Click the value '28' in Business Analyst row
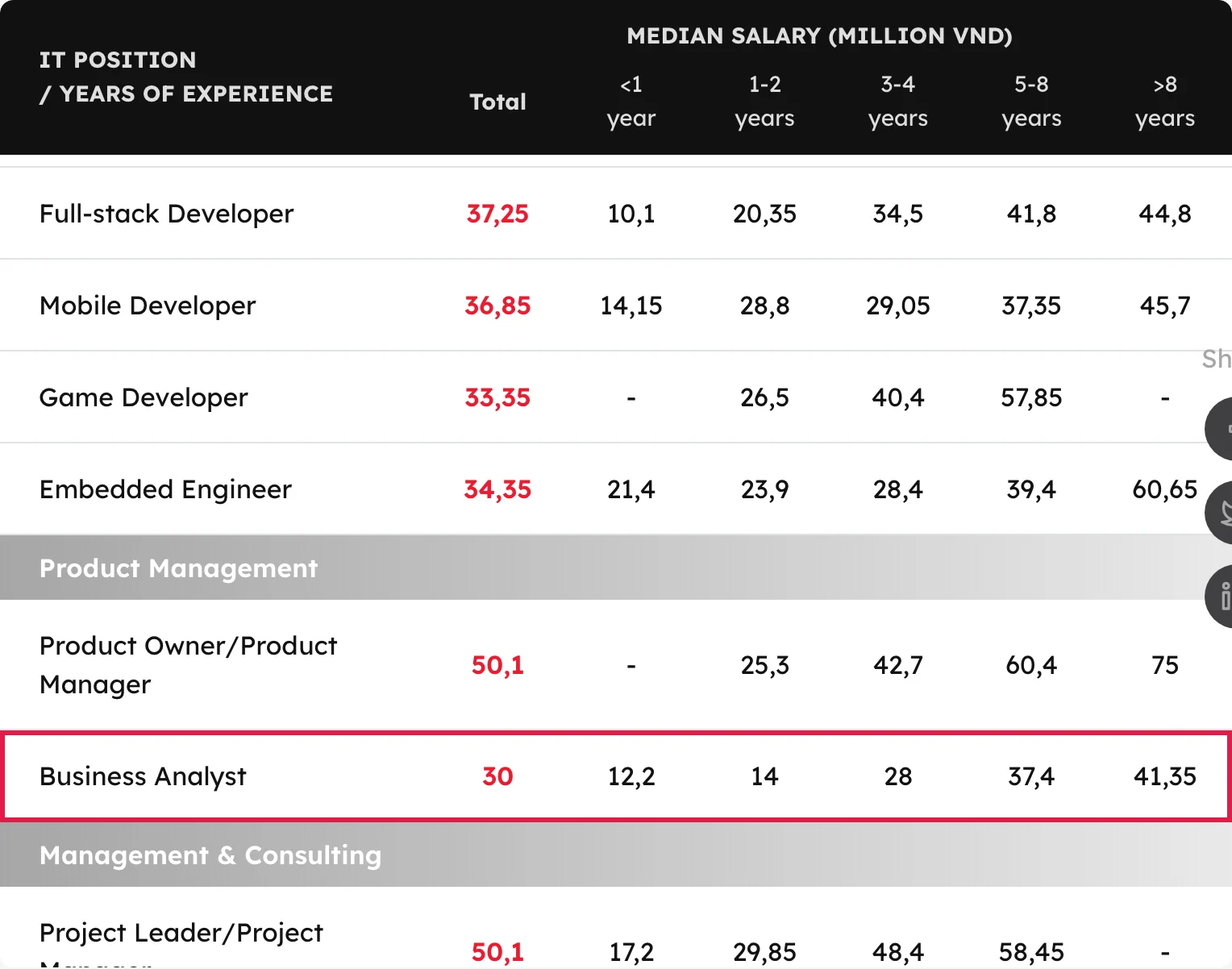This screenshot has height=969, width=1232. coord(898,776)
